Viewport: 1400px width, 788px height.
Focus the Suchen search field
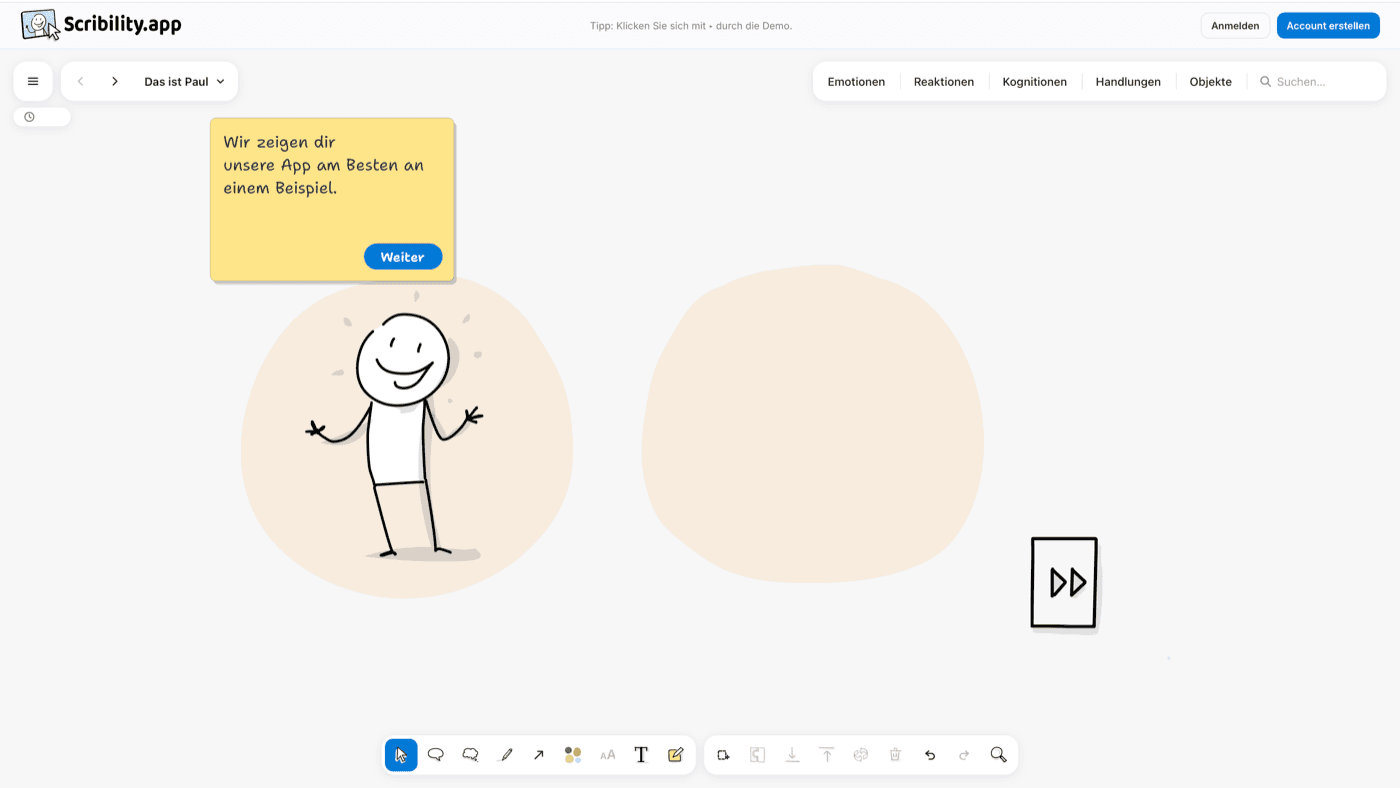(x=1318, y=82)
